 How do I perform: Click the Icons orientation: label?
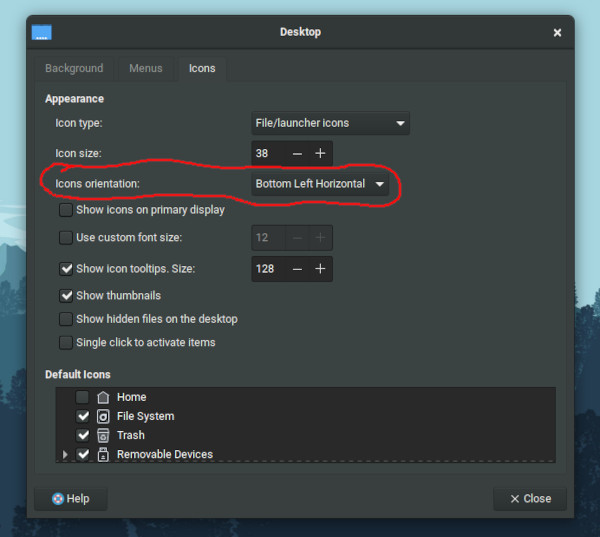(x=98, y=184)
